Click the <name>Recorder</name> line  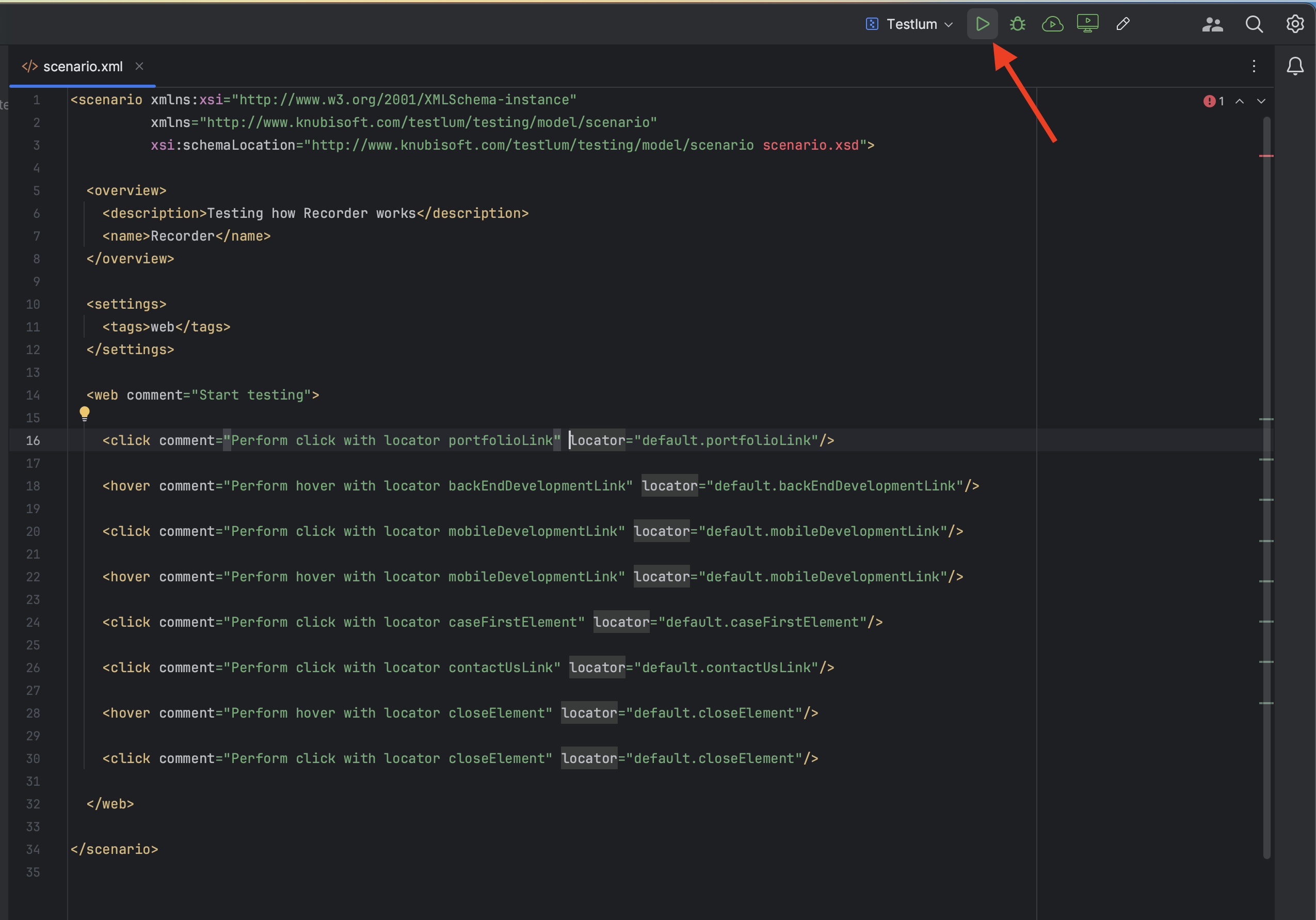[186, 236]
